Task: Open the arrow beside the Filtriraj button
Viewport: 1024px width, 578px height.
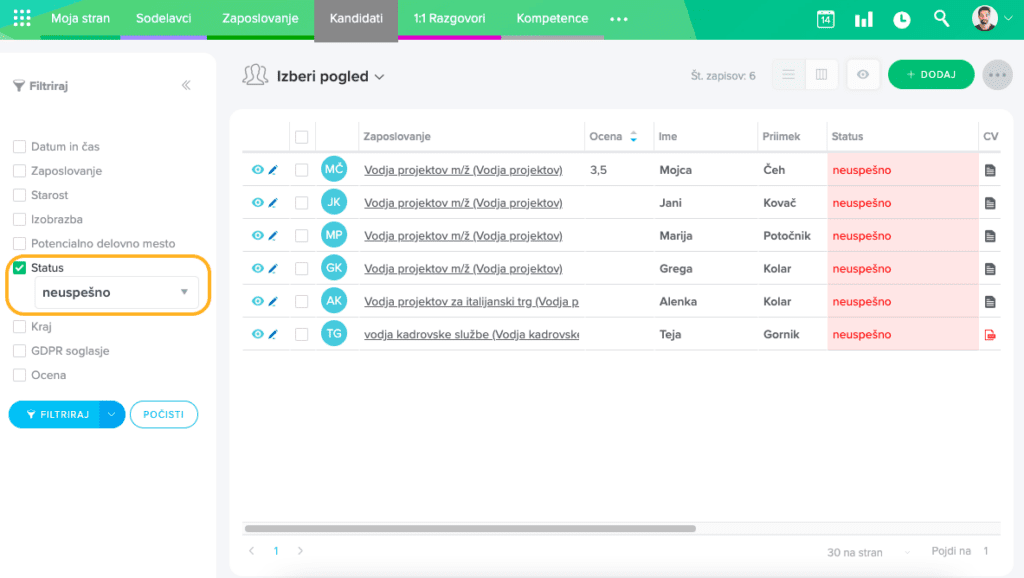Action: tap(112, 414)
